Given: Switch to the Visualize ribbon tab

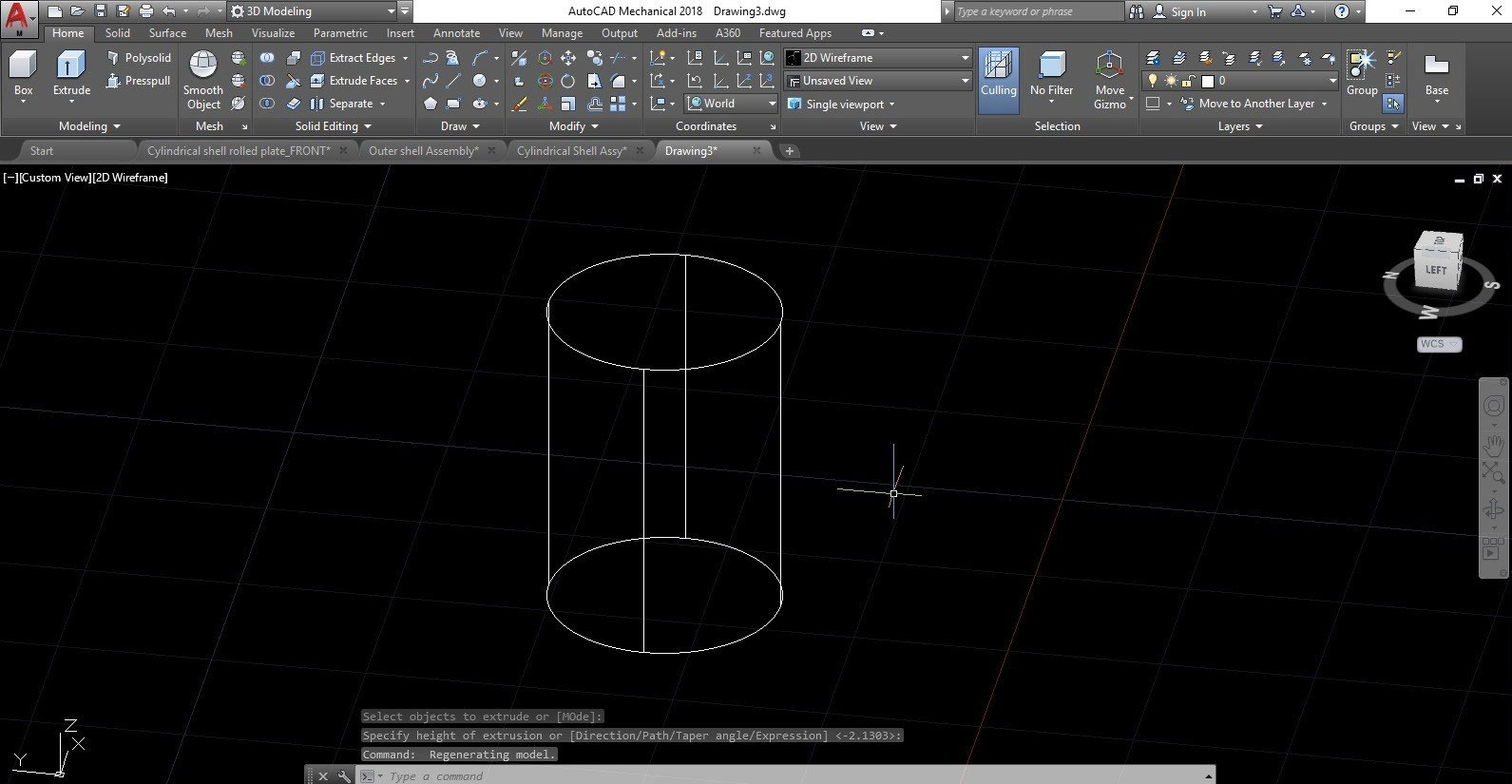Looking at the screenshot, I should [x=273, y=33].
